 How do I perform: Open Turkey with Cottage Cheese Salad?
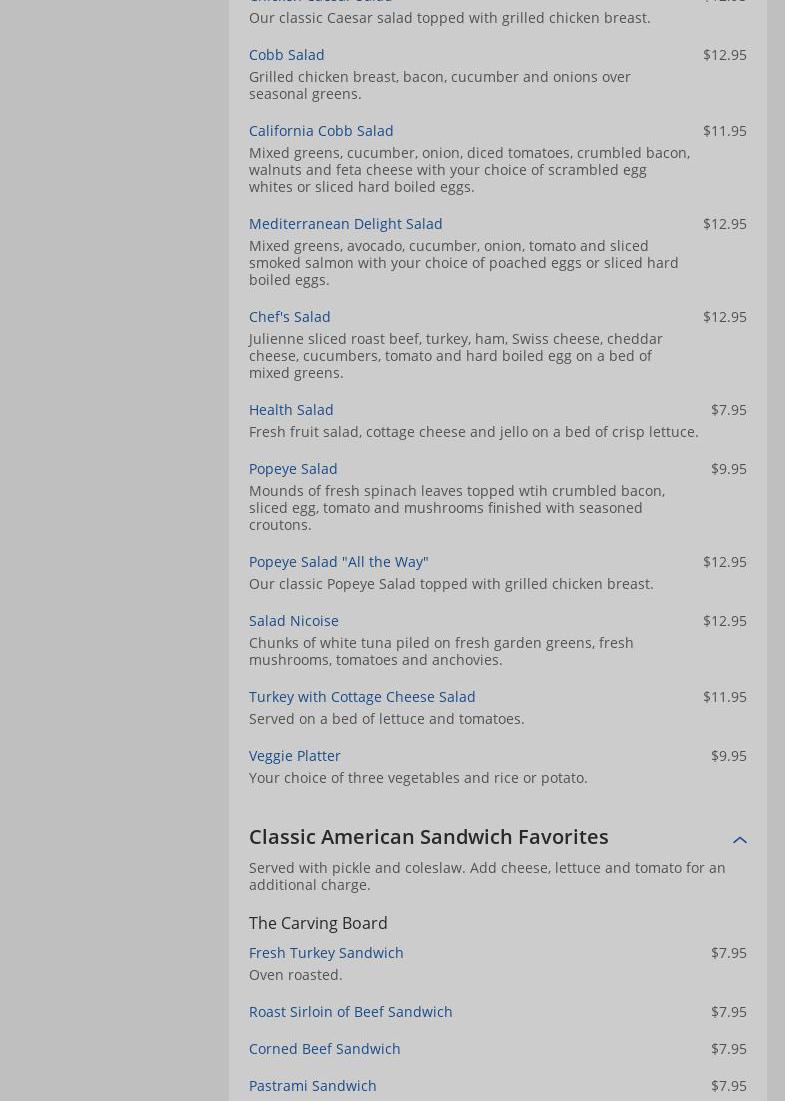[x=362, y=697]
